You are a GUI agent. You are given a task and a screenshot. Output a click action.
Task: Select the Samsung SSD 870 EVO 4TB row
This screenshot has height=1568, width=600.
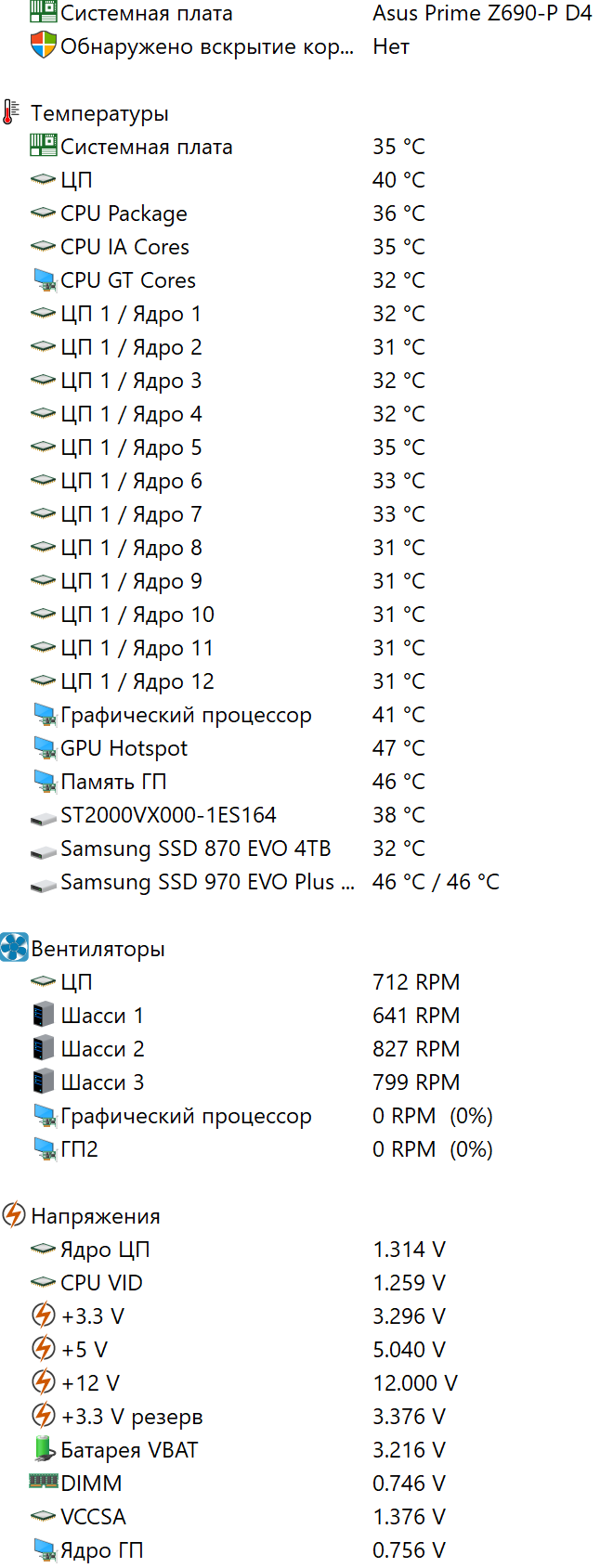tap(195, 849)
